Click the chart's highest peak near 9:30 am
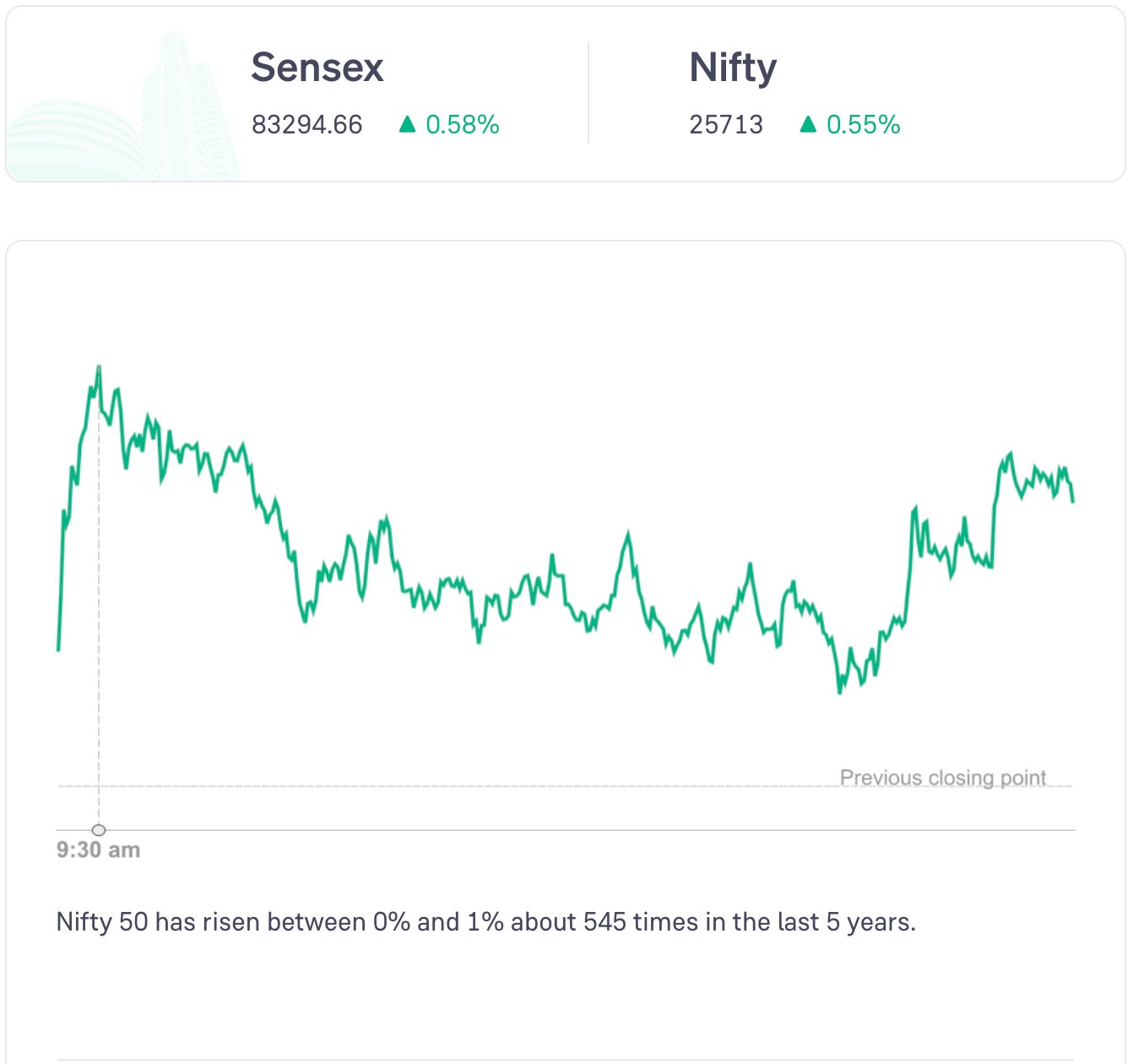This screenshot has height=1064, width=1133. [99, 366]
